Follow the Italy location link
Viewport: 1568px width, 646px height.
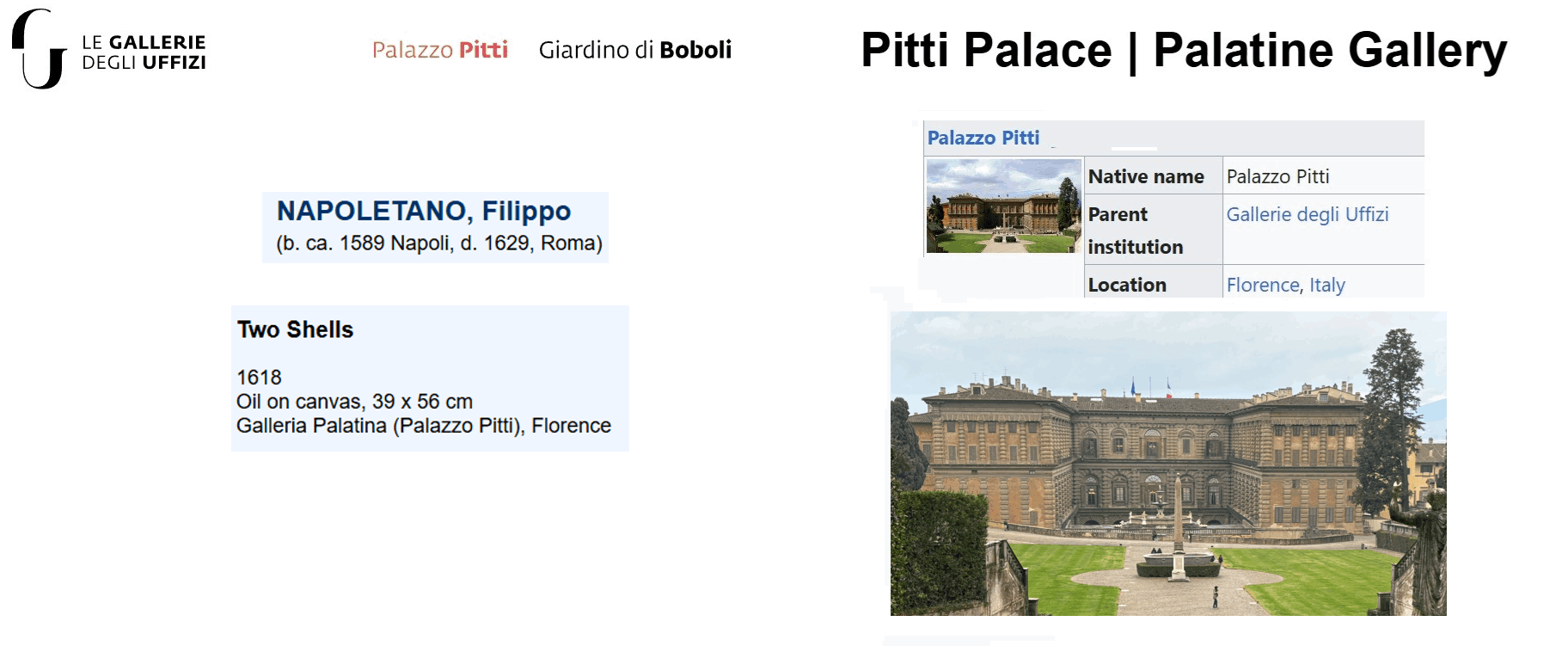point(1327,285)
